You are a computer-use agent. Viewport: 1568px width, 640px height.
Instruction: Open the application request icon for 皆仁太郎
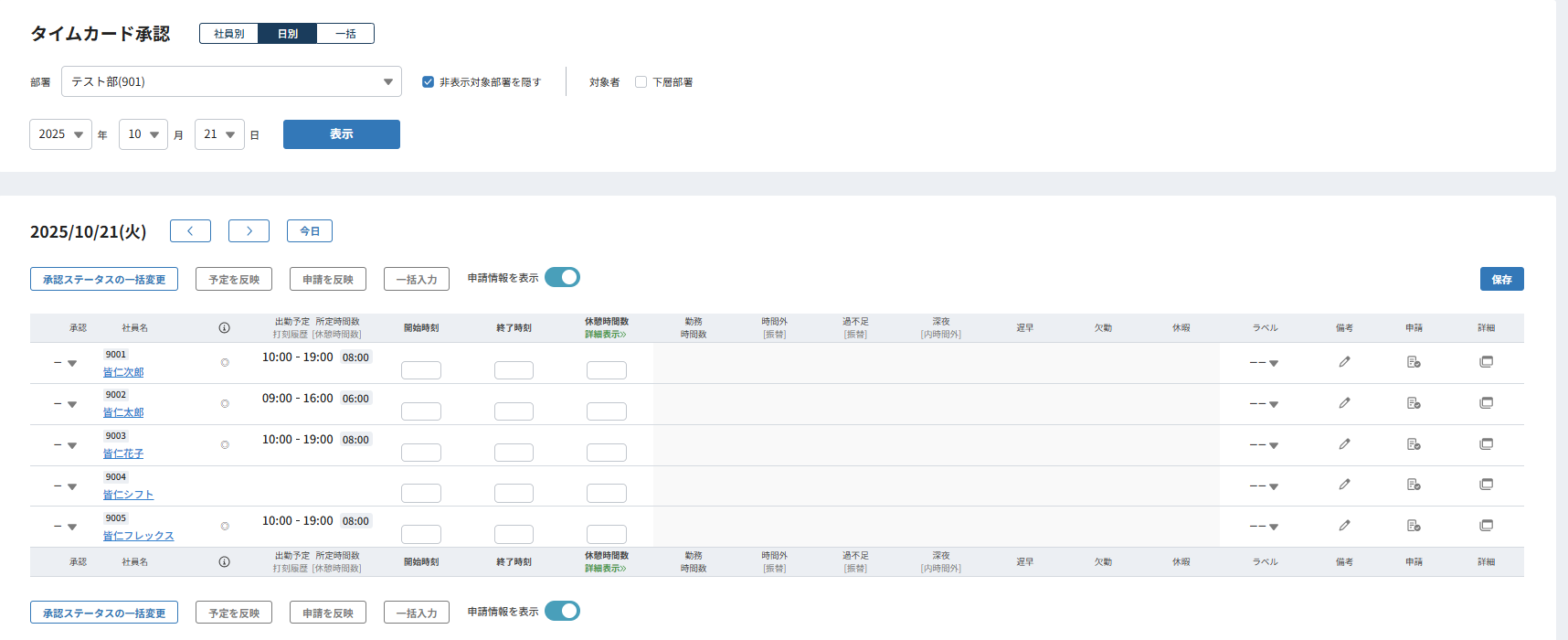click(1414, 403)
